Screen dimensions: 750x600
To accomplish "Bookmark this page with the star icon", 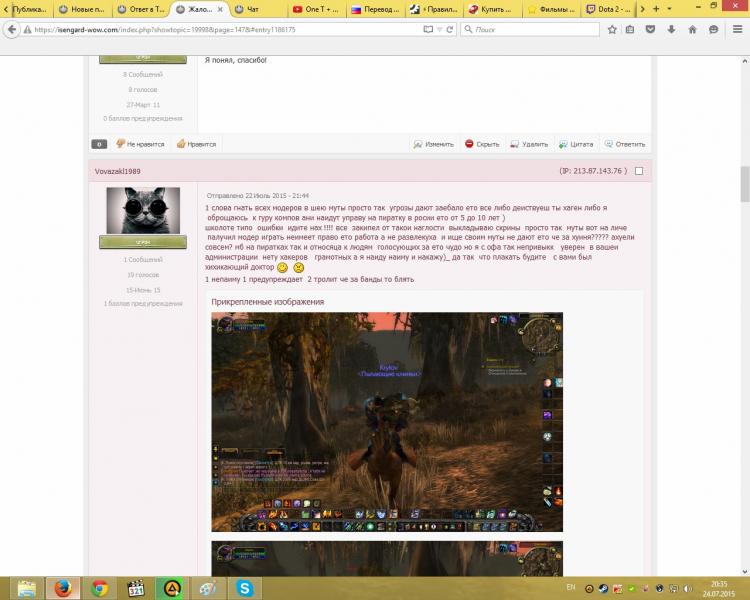I will coord(612,30).
